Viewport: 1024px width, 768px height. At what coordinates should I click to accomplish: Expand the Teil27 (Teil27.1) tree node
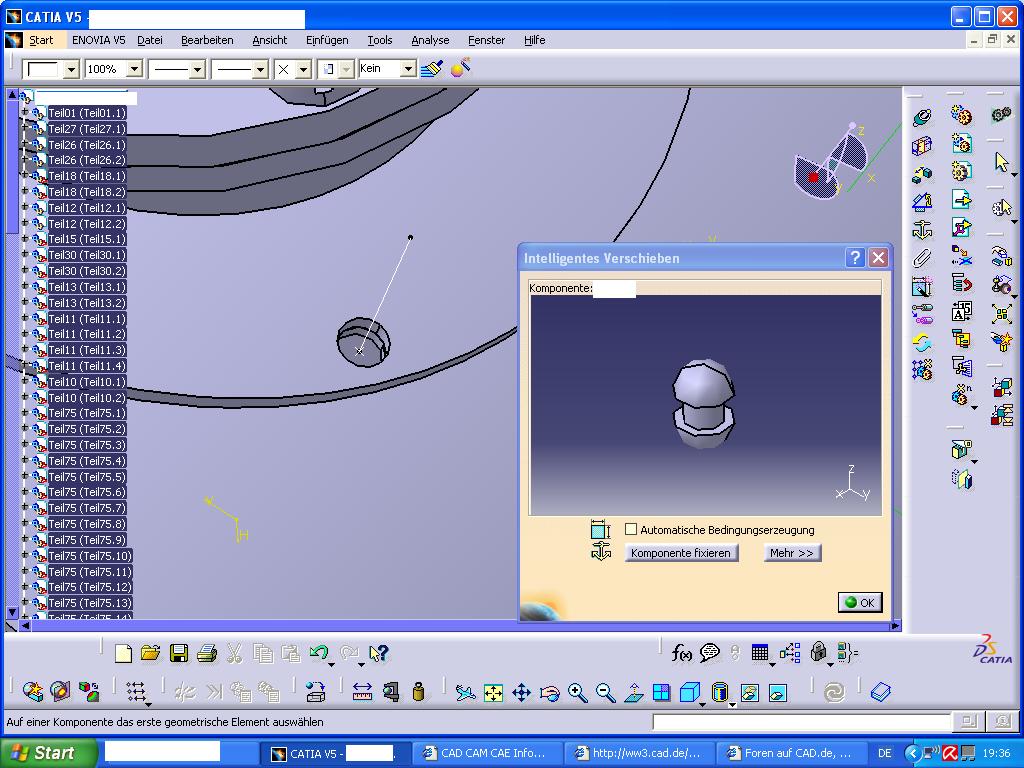click(25, 128)
